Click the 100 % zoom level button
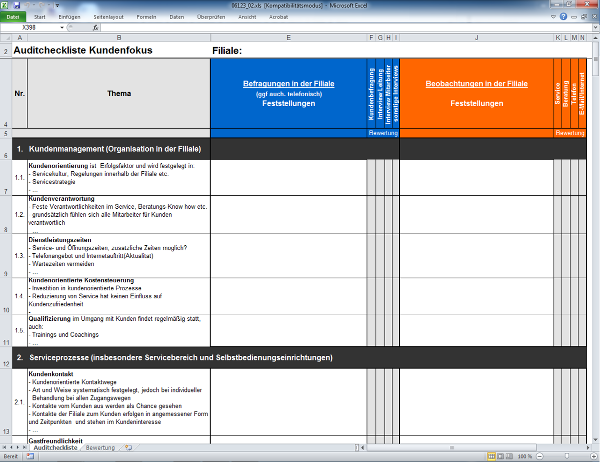The image size is (600, 462). coord(525,456)
